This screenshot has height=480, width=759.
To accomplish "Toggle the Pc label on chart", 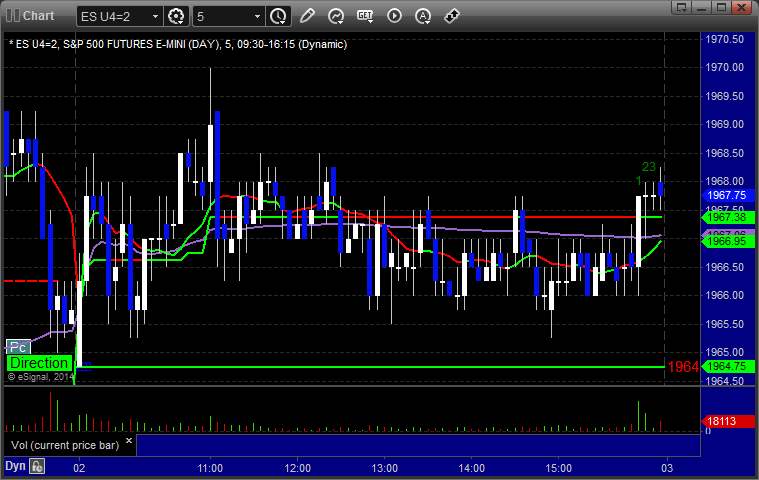I will pos(18,347).
